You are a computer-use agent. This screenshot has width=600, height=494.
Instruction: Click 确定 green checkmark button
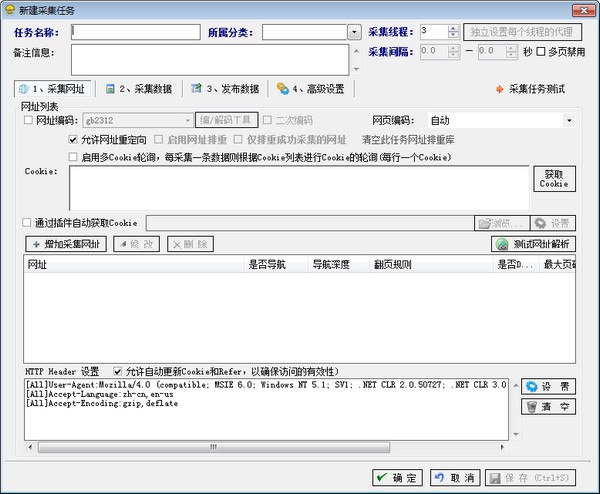[x=397, y=478]
